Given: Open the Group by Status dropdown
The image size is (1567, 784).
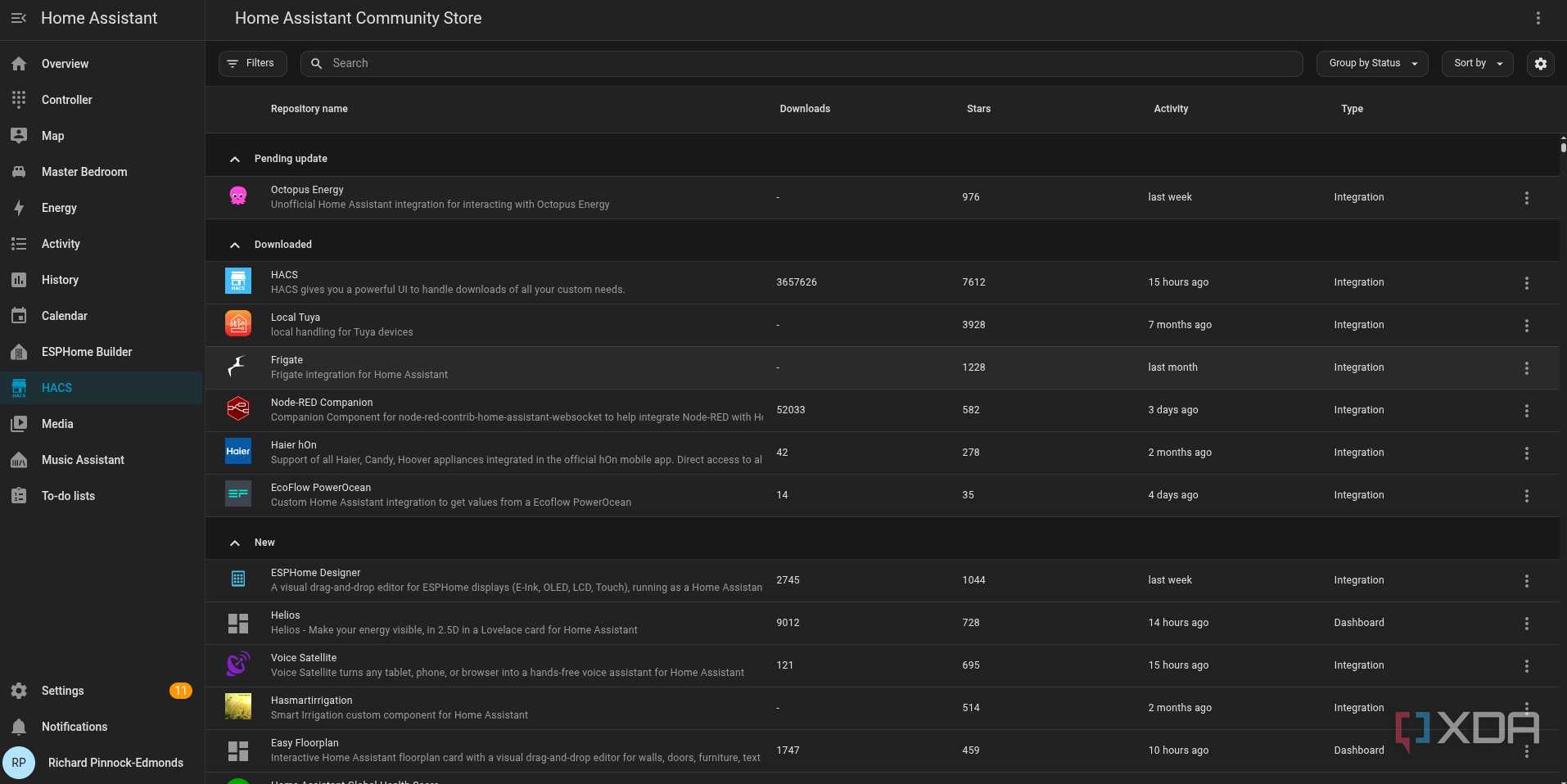Looking at the screenshot, I should pos(1372,63).
